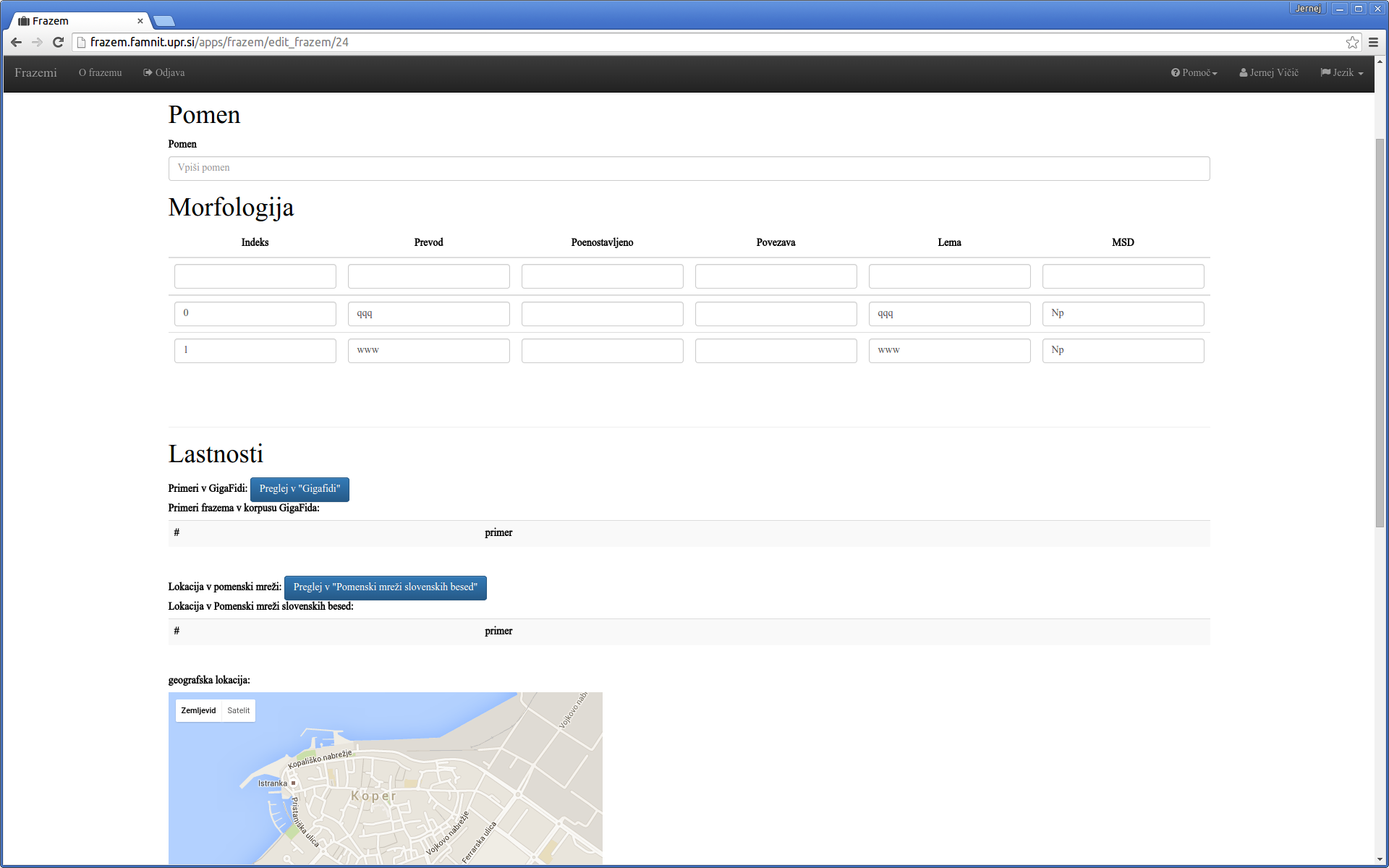The height and width of the screenshot is (868, 1389).
Task: Click Preglej v Pomenski mreži button
Action: tap(385, 587)
